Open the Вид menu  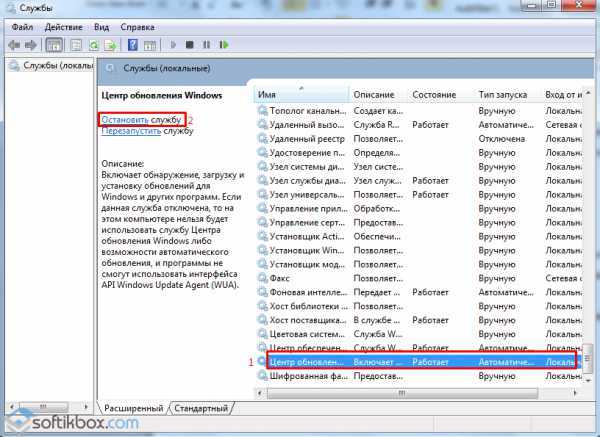point(101,27)
